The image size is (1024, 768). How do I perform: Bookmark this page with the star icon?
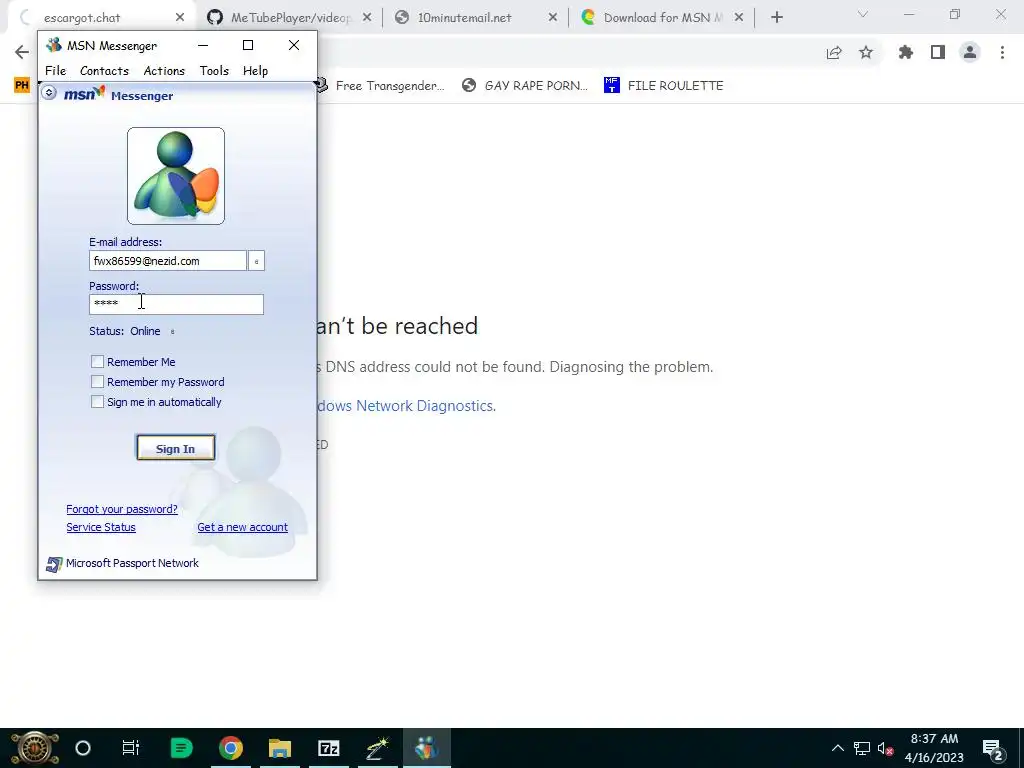point(866,52)
